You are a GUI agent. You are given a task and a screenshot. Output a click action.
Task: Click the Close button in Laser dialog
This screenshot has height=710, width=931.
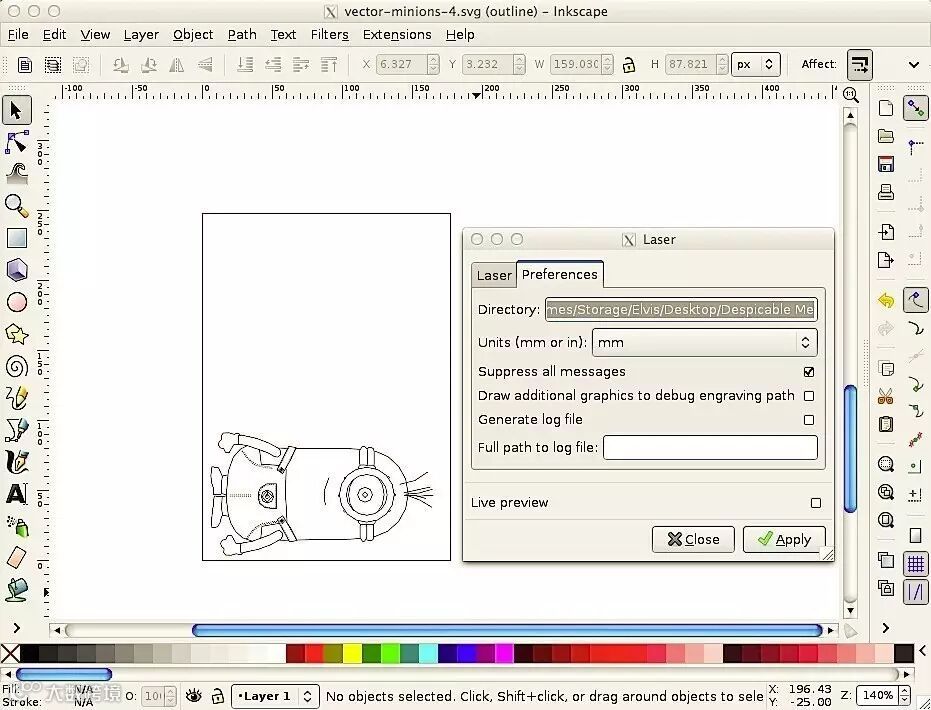[x=693, y=539]
